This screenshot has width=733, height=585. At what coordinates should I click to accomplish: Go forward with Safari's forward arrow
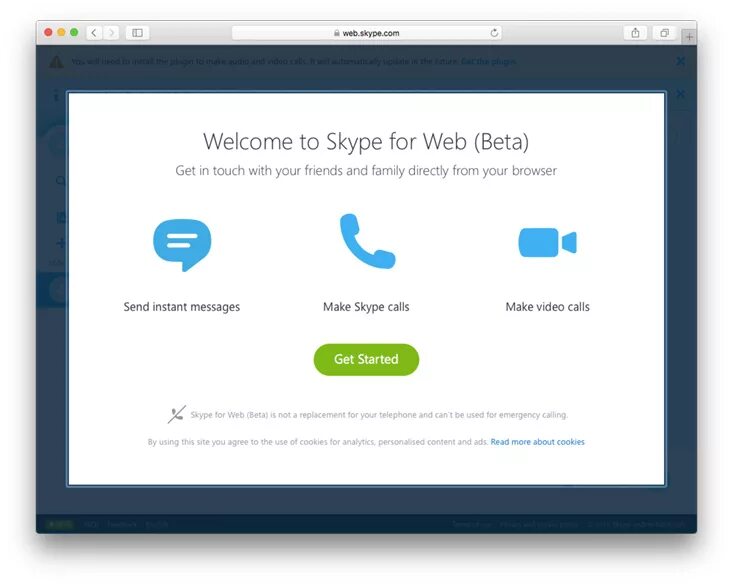pyautogui.click(x=111, y=33)
